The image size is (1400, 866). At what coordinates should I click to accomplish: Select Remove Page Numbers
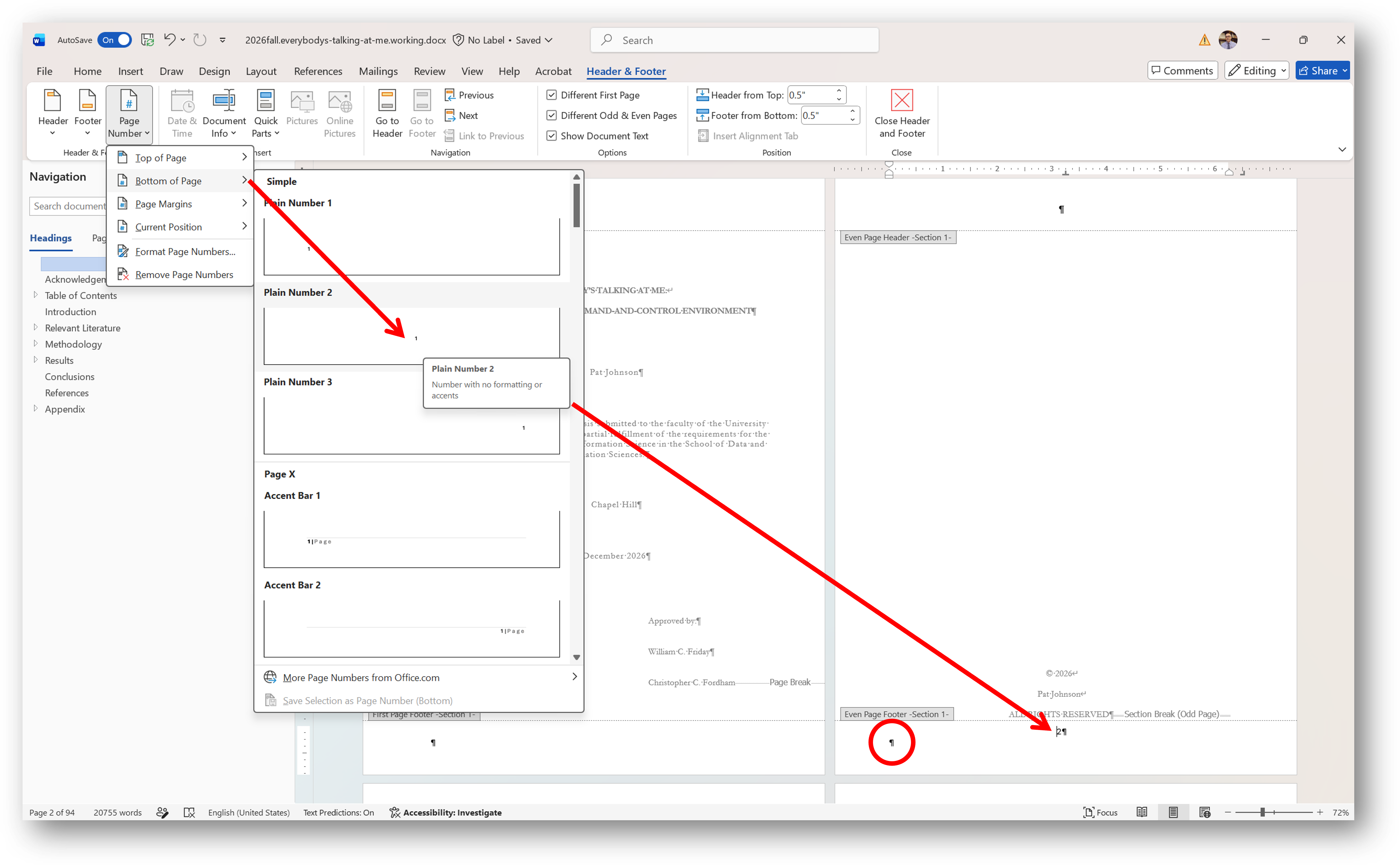click(180, 274)
